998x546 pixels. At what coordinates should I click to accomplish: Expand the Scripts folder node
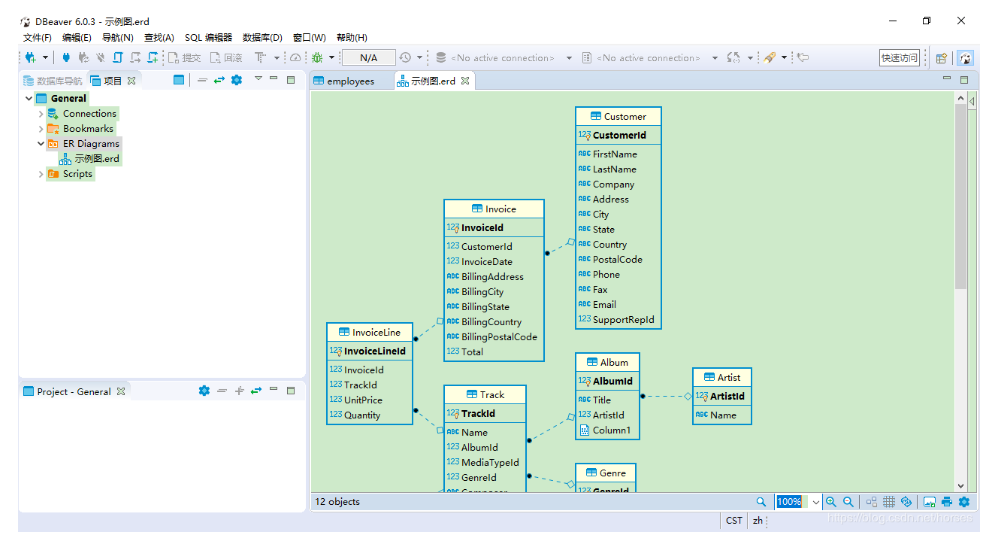(x=41, y=174)
